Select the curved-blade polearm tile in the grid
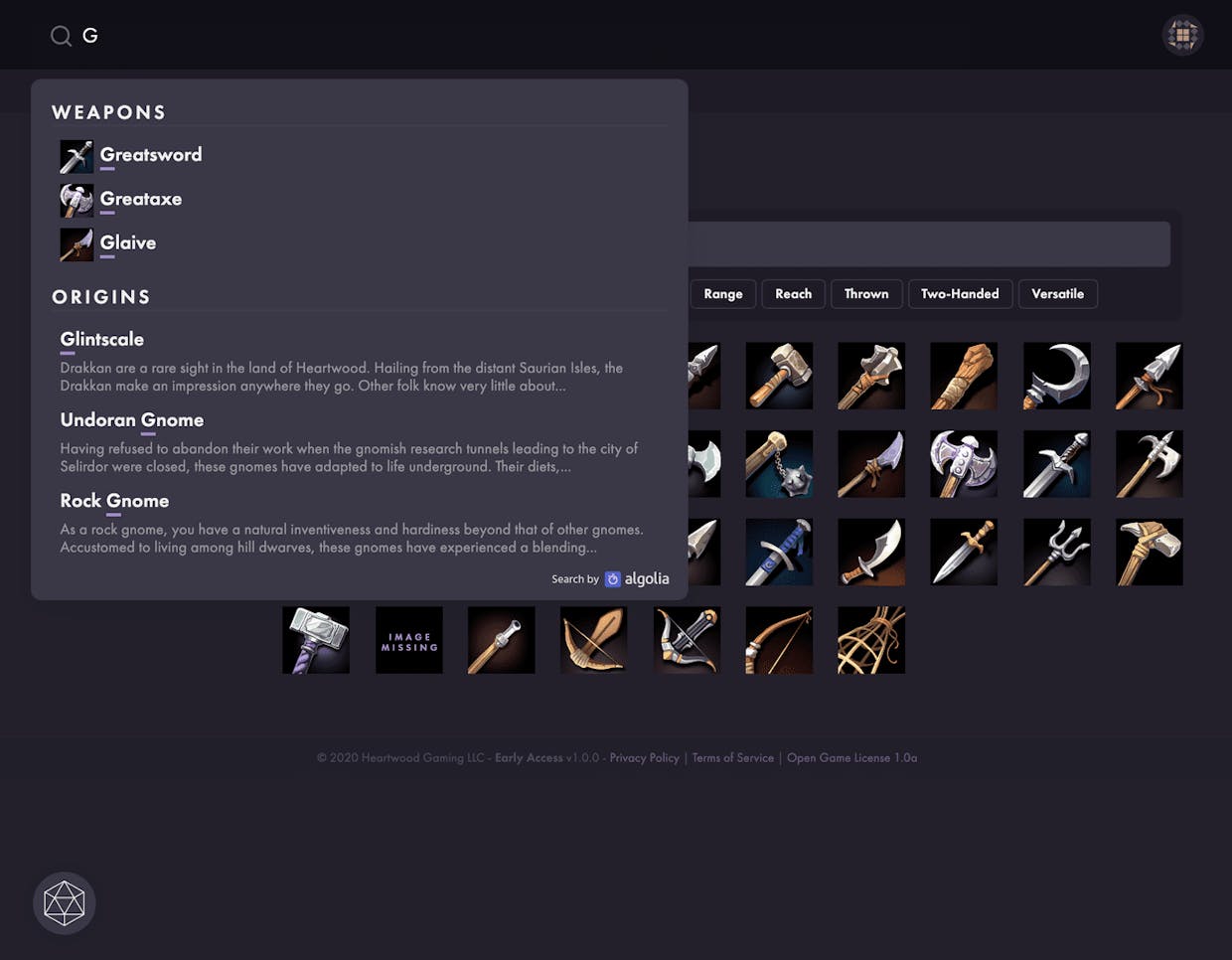 coord(871,464)
